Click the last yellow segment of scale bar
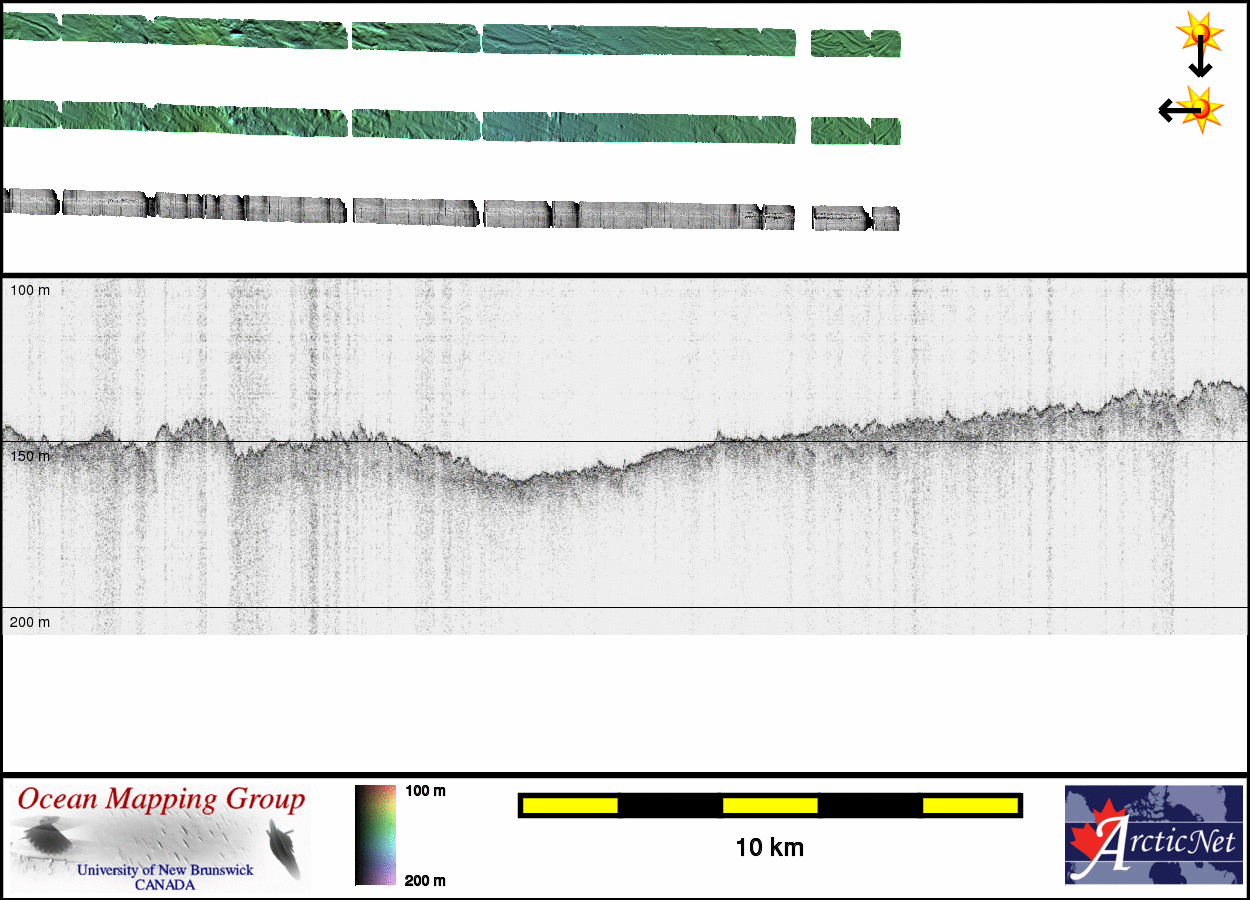The width and height of the screenshot is (1250, 900). pos(969,805)
